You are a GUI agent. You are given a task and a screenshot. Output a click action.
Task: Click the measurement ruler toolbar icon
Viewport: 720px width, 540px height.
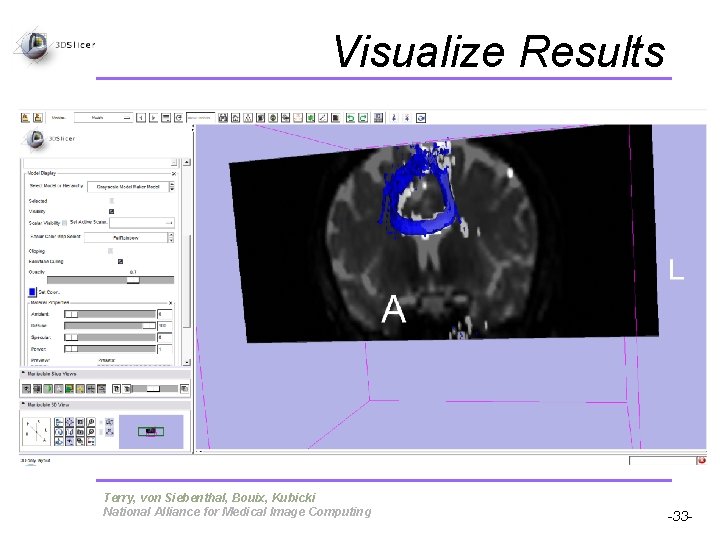pyautogui.click(x=323, y=118)
